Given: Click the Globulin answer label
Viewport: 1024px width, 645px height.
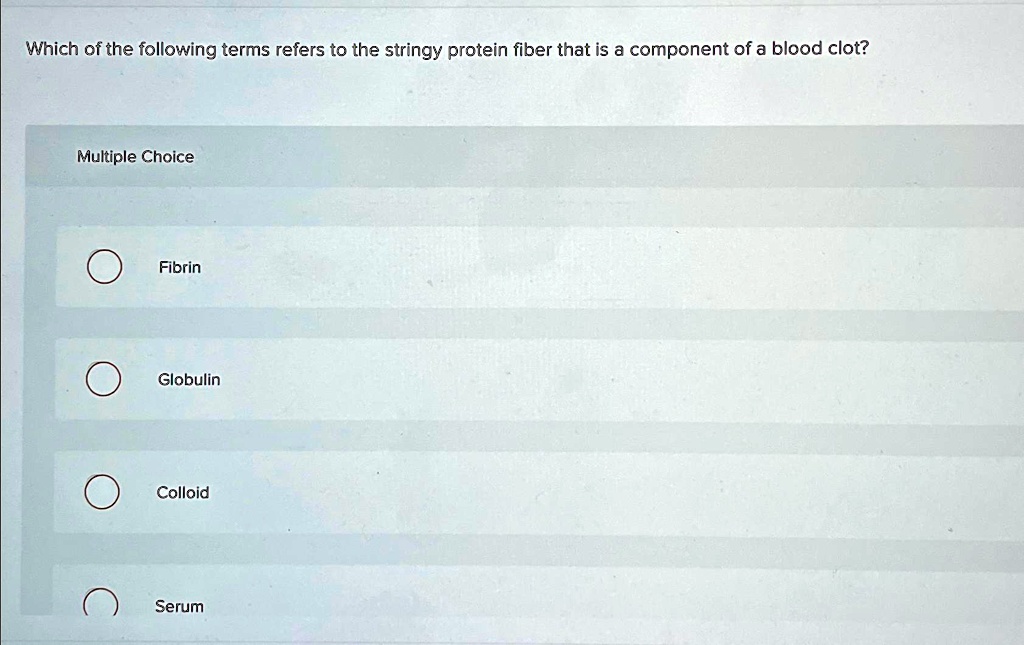Looking at the screenshot, I should click(190, 379).
